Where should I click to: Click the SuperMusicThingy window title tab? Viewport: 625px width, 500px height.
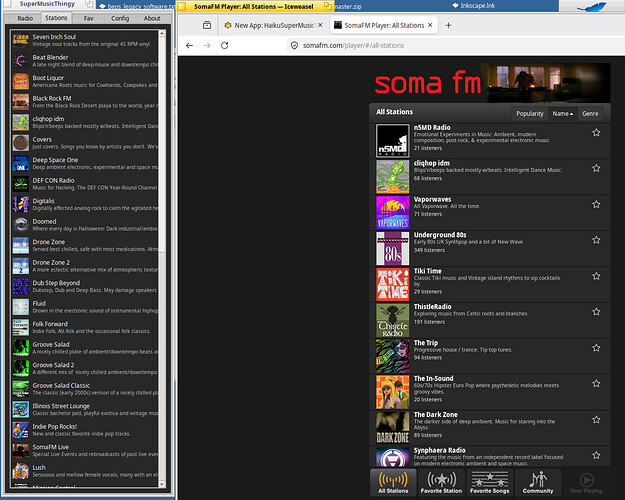click(48, 4)
